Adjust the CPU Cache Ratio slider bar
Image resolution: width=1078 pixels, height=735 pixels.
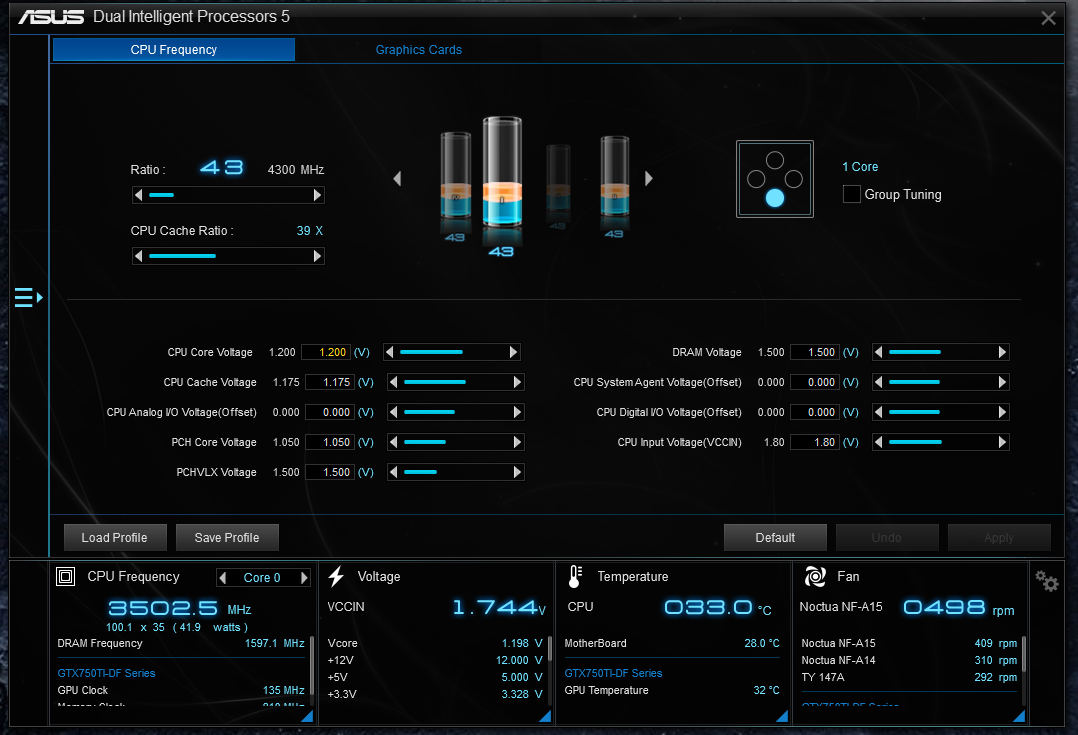click(x=228, y=256)
